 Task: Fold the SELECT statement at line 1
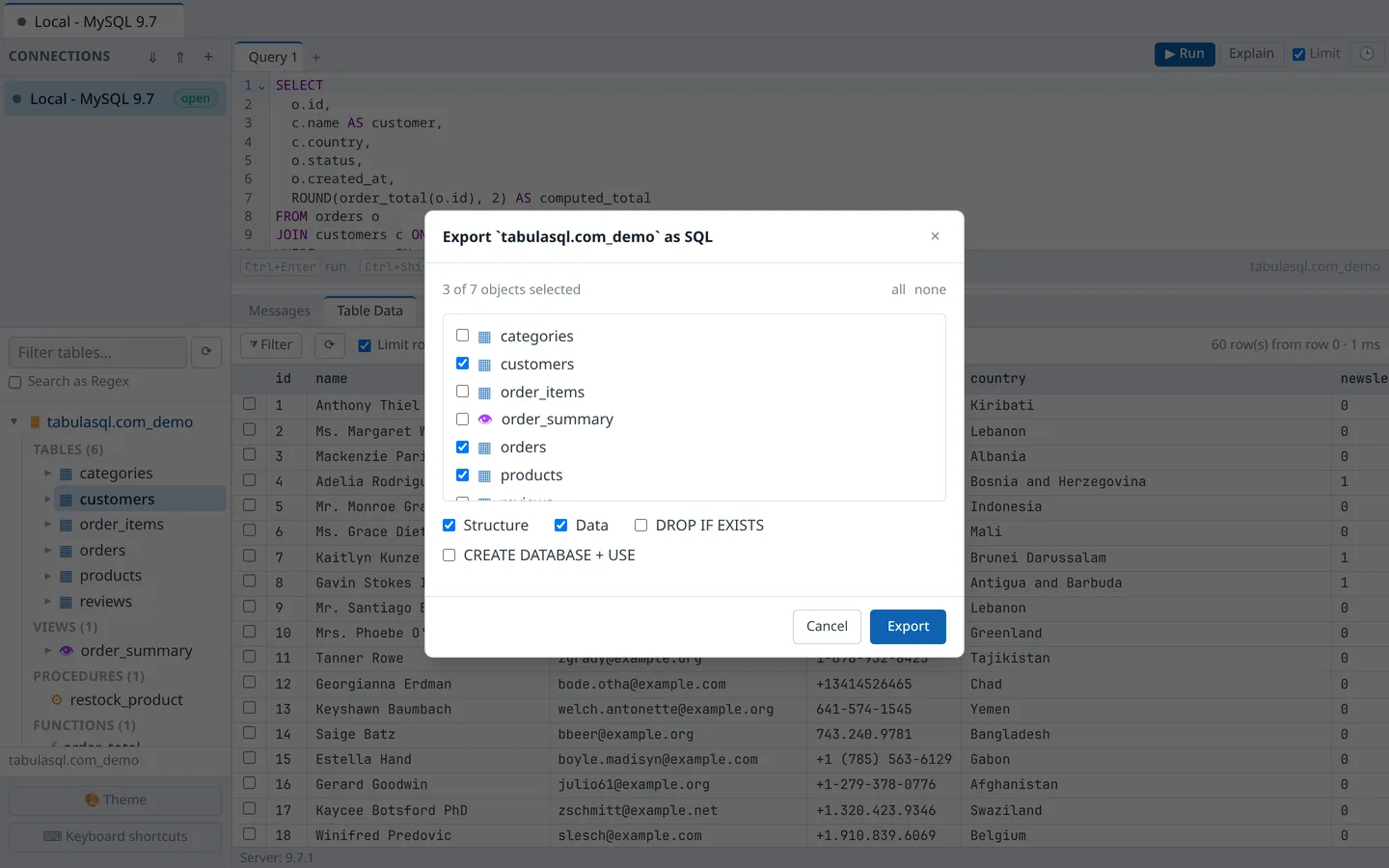(261, 86)
